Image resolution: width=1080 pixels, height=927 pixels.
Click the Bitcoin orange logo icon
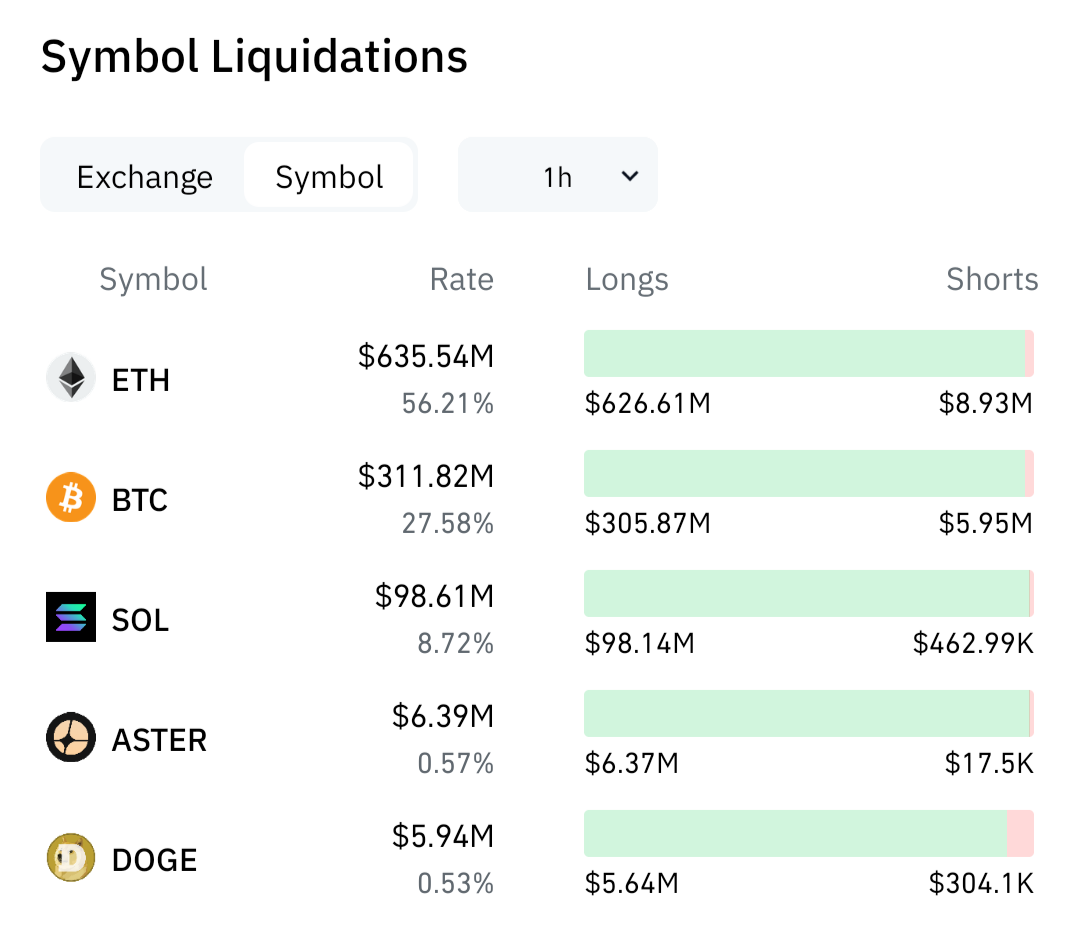pyautogui.click(x=71, y=497)
